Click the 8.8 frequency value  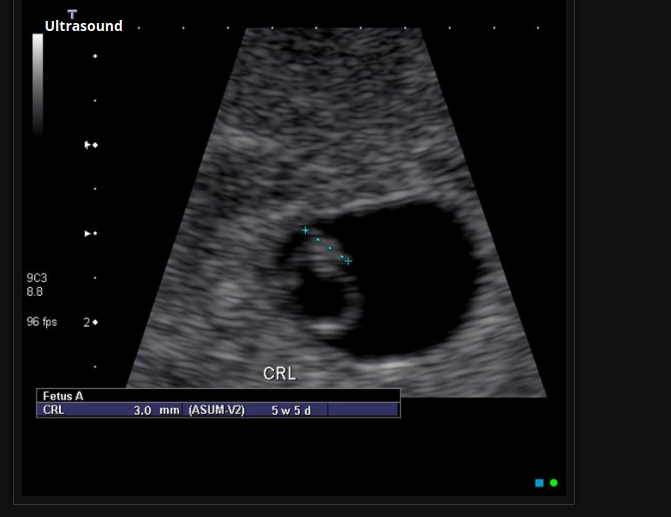[x=34, y=292]
